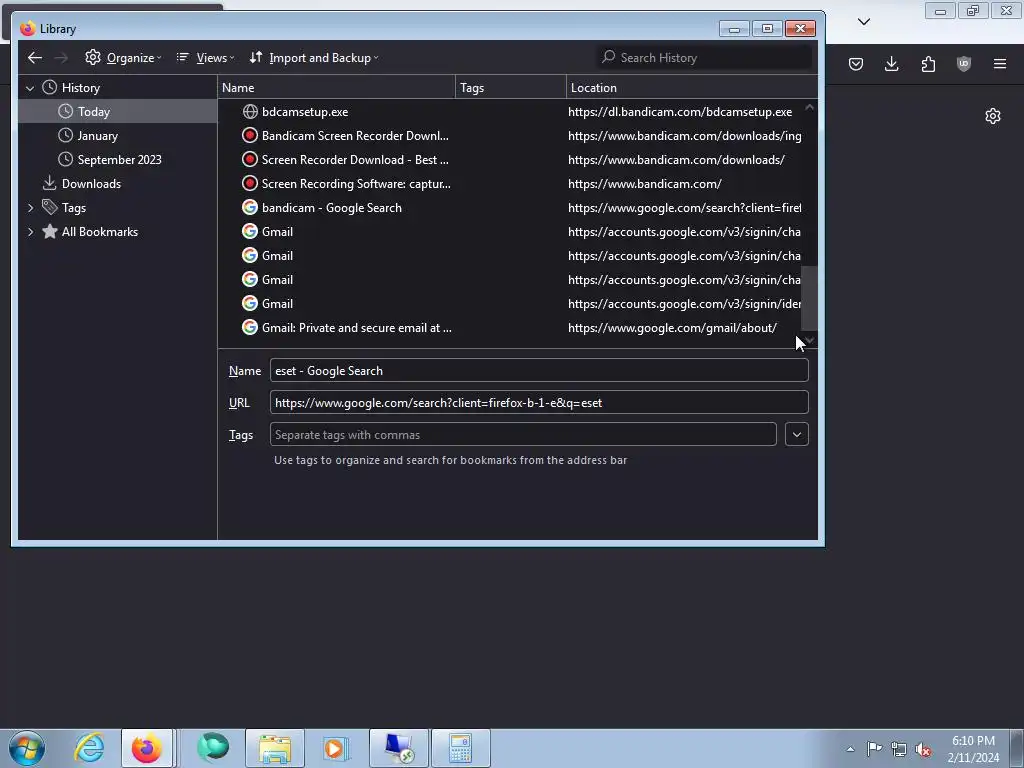Click the history list scroll down arrow
The image size is (1024, 768).
tap(810, 340)
